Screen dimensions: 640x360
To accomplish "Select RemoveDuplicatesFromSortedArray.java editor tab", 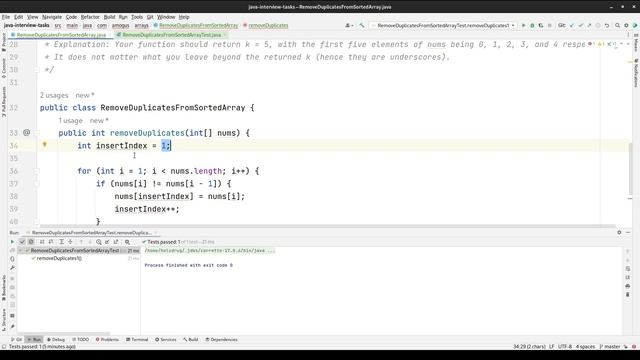I will click(x=61, y=35).
